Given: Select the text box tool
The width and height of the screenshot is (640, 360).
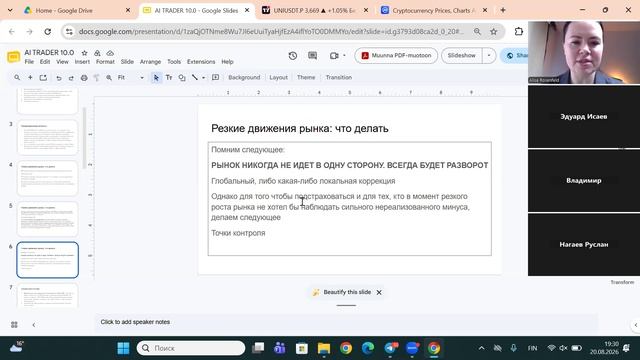Looking at the screenshot, I should tap(169, 78).
